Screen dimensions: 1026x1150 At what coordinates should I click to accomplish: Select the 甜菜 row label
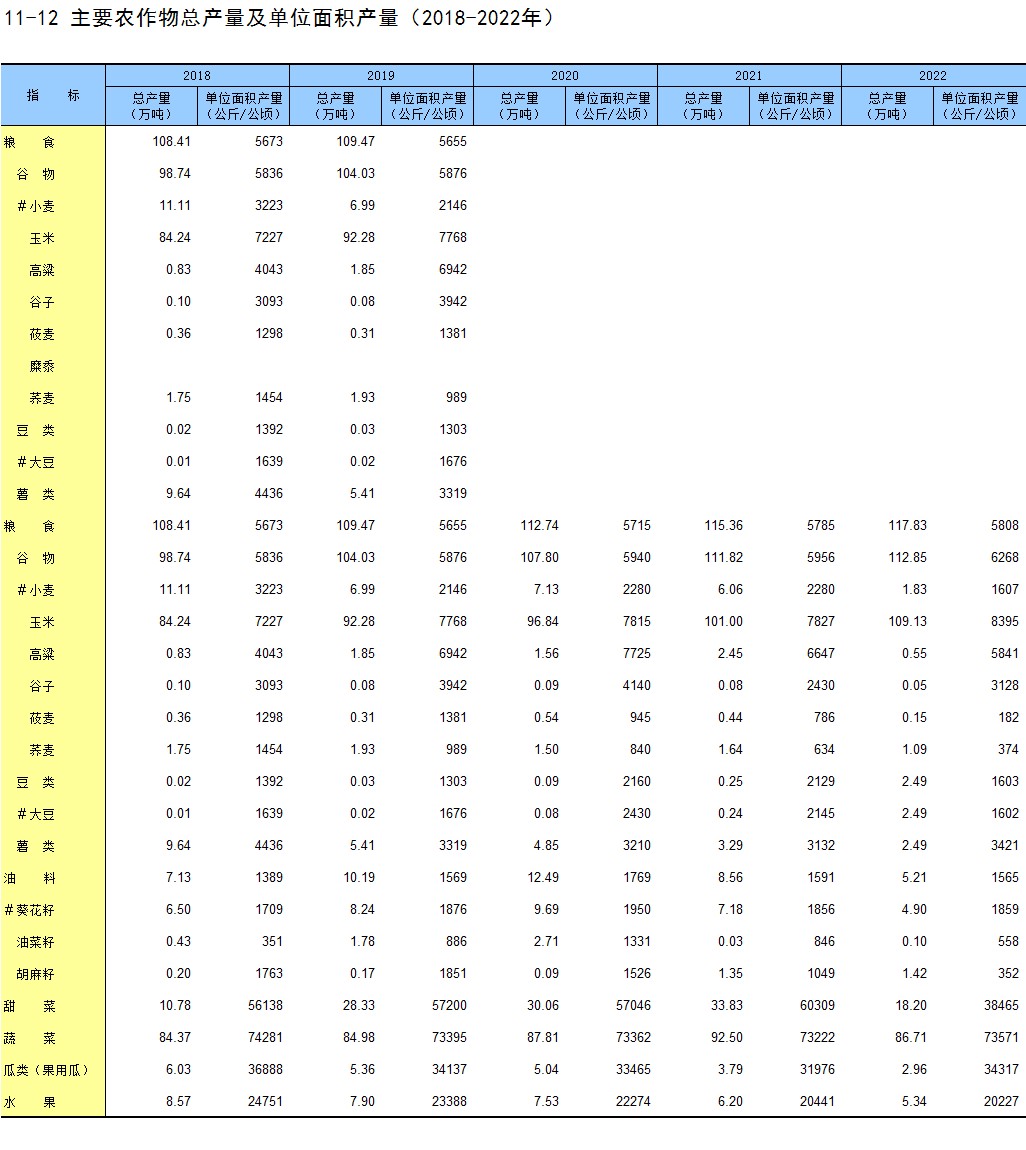click(x=30, y=1006)
